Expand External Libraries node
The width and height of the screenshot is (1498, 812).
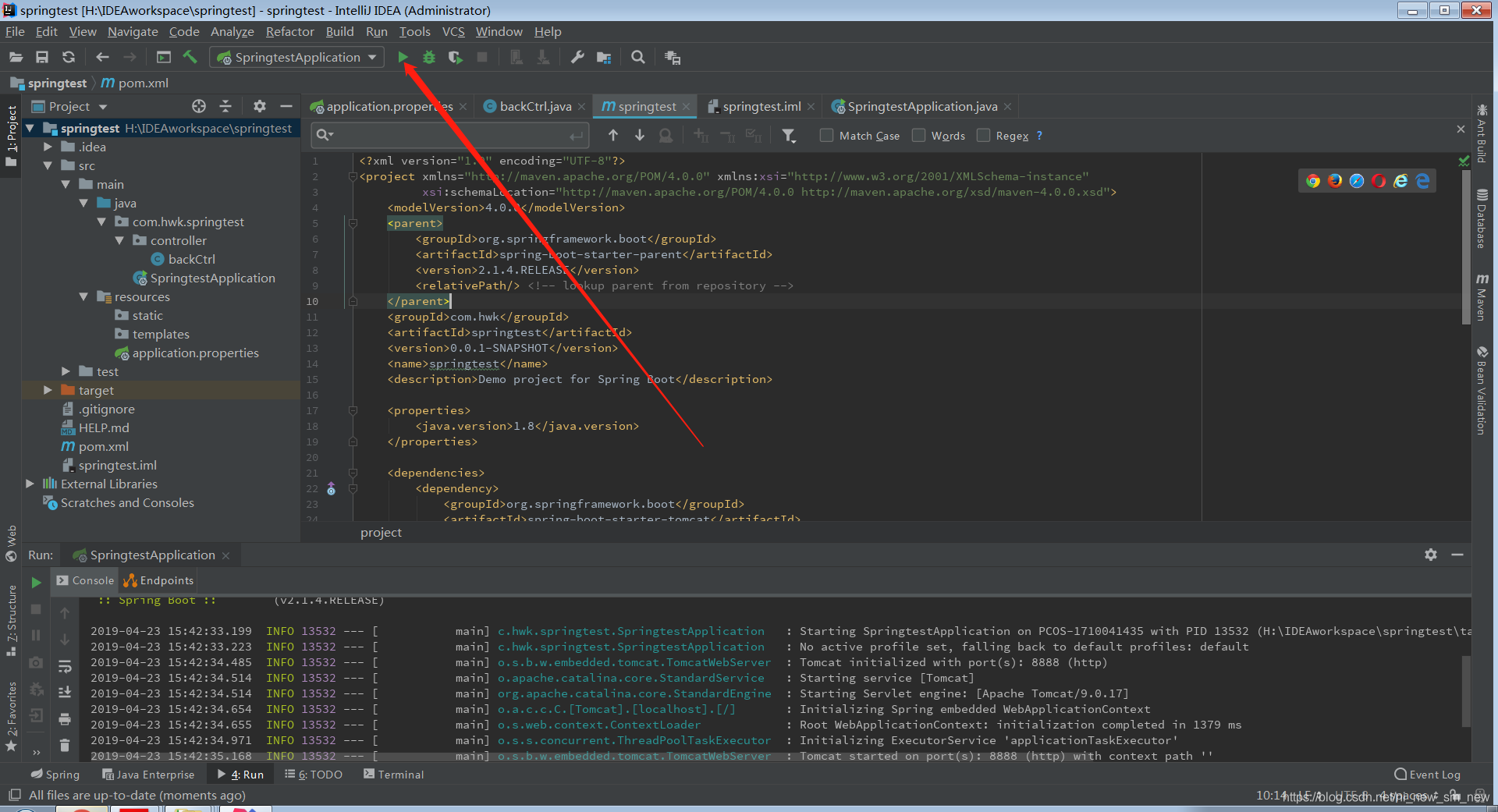click(30, 484)
